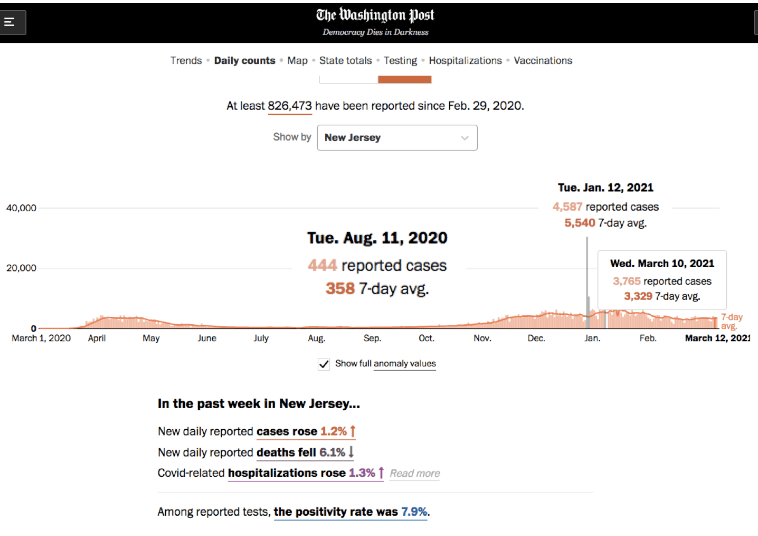Jump to the Vaccinations section
This screenshot has height=536, width=758.
pos(543,61)
